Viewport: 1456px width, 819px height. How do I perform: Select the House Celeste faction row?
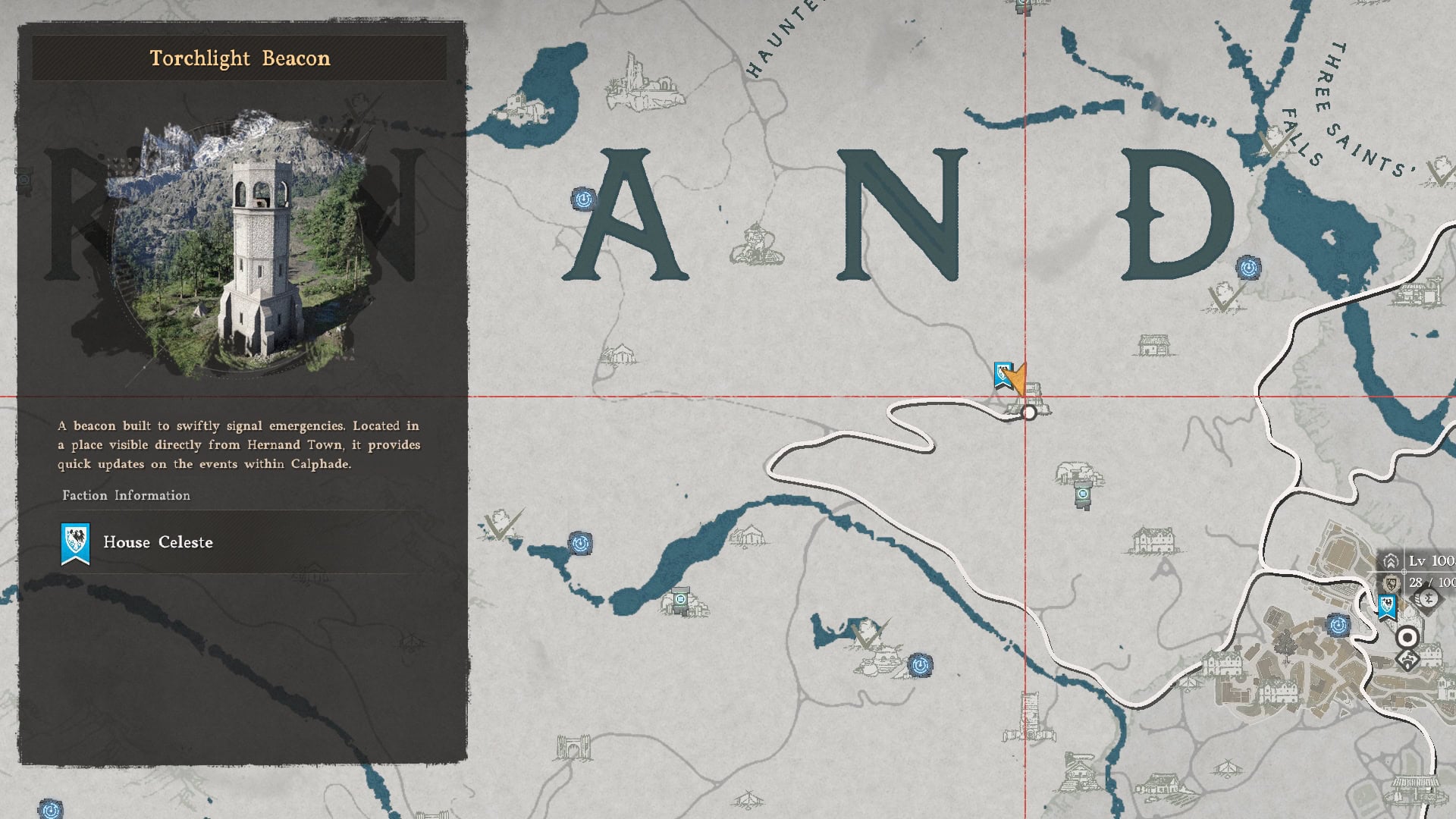tap(240, 542)
